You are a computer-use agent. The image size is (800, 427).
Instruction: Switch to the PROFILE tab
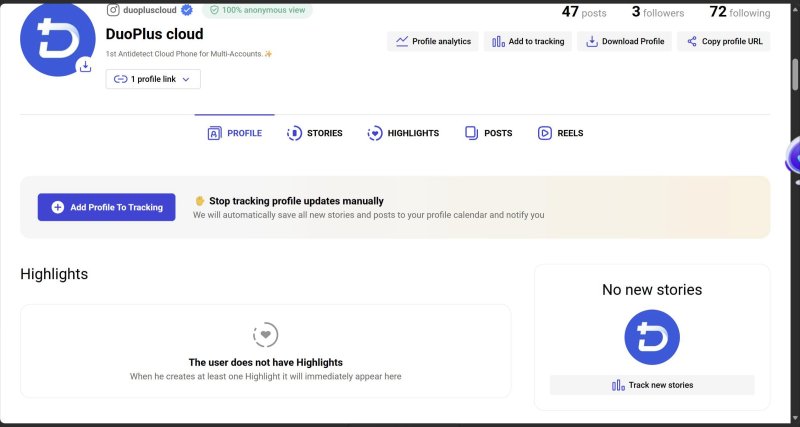pyautogui.click(x=235, y=133)
